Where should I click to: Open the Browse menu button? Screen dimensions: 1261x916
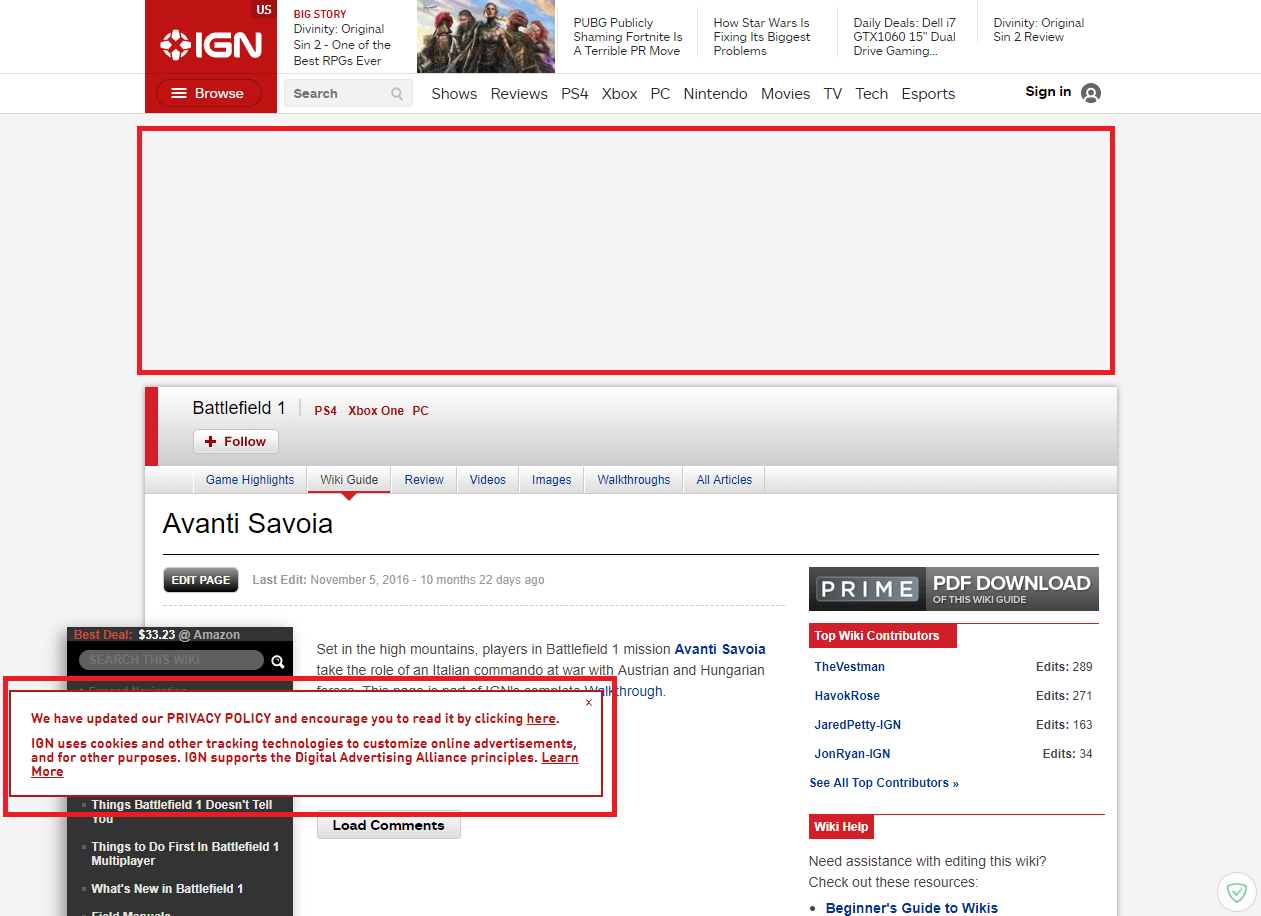209,93
